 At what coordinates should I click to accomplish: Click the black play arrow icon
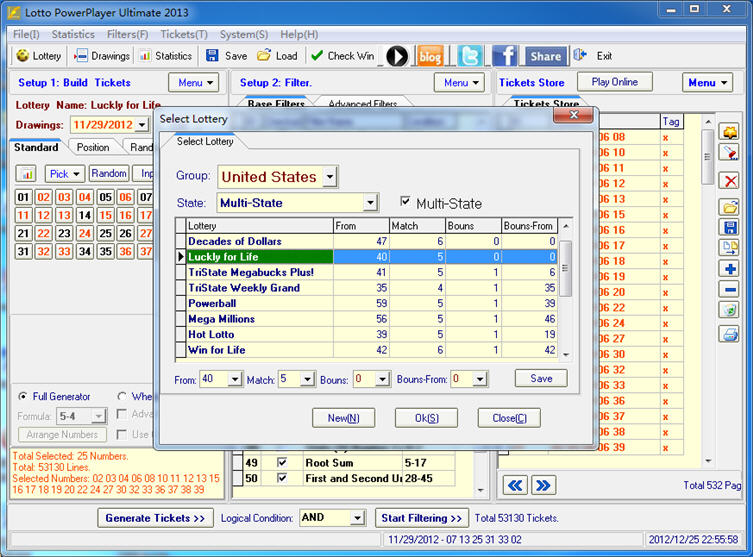click(x=397, y=56)
